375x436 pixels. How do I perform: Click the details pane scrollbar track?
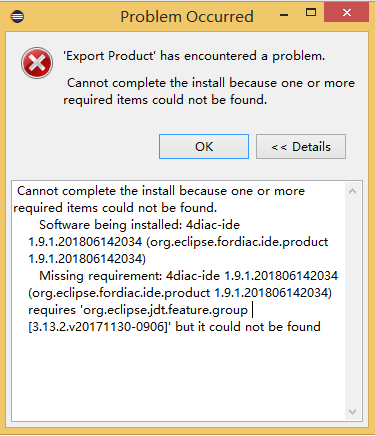(x=352, y=301)
